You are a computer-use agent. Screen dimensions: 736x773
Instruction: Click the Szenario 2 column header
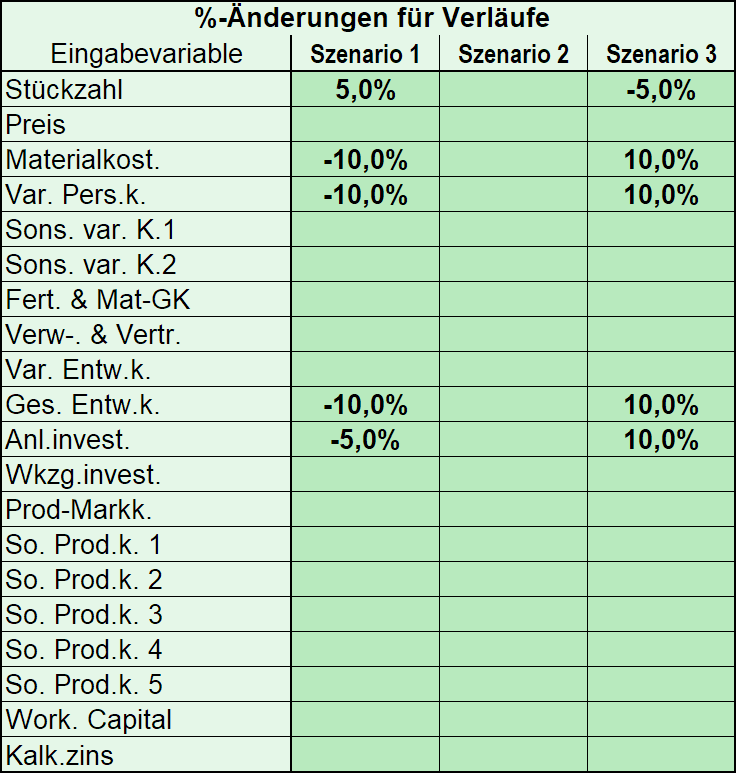pyautogui.click(x=513, y=54)
